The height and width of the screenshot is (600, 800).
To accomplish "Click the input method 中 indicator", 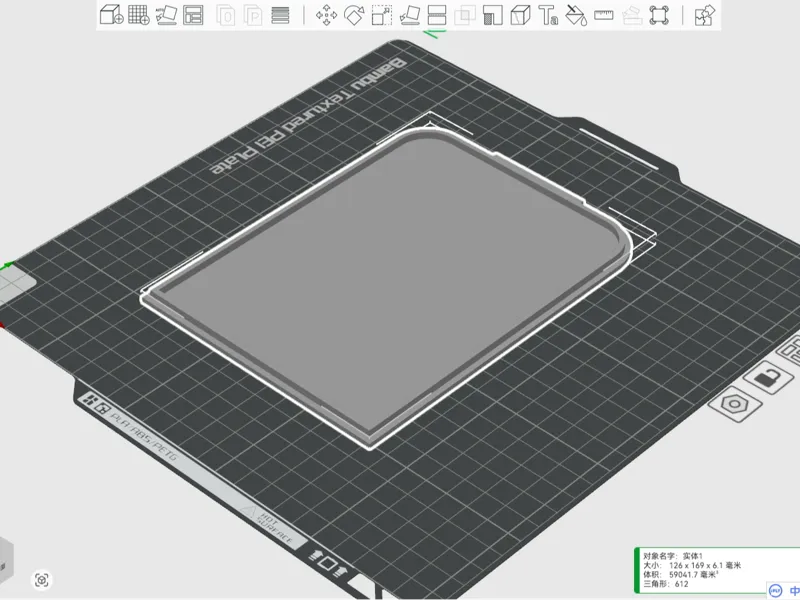I will pyautogui.click(x=793, y=591).
